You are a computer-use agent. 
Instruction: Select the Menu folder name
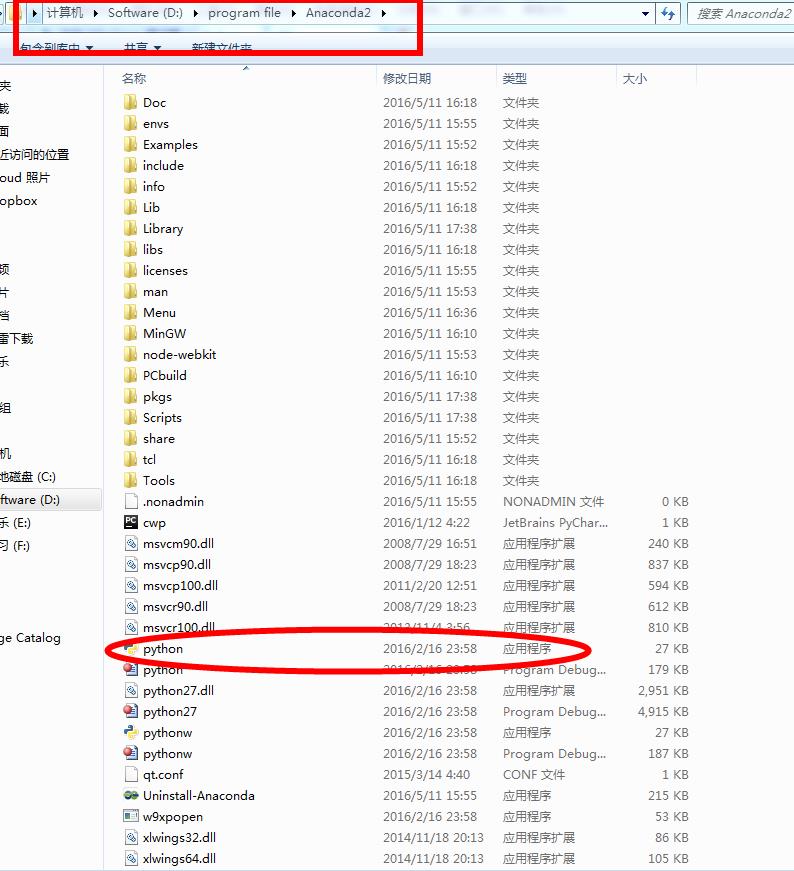tap(159, 312)
